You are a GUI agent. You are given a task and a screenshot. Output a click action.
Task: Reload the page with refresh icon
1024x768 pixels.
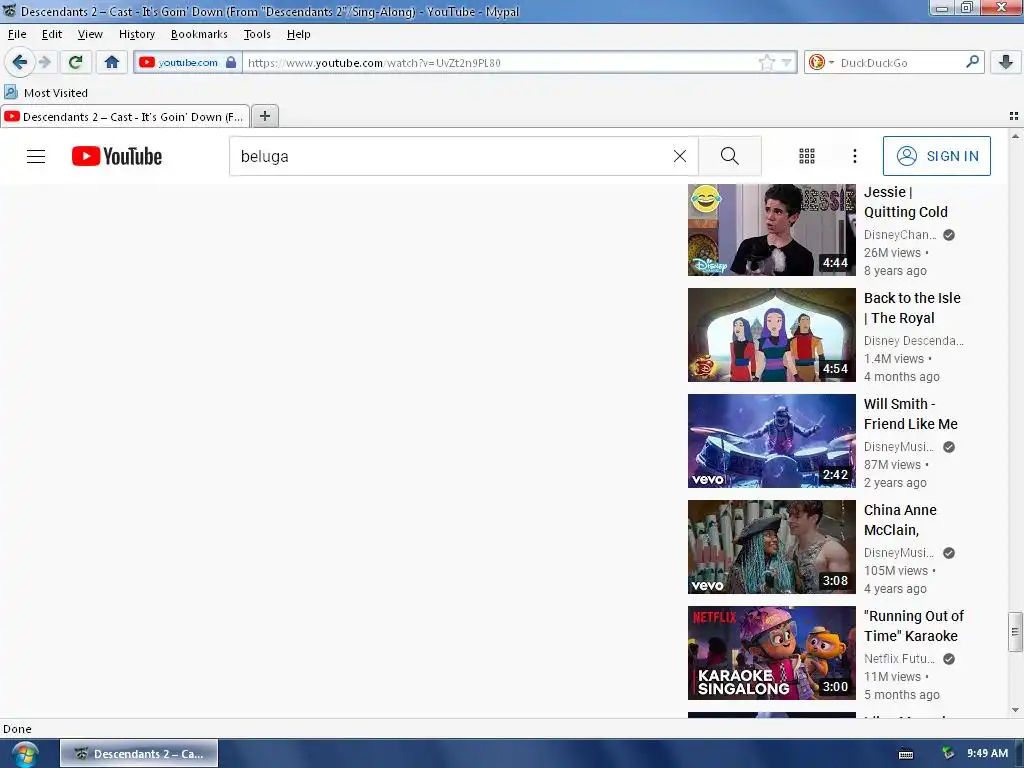tap(76, 63)
